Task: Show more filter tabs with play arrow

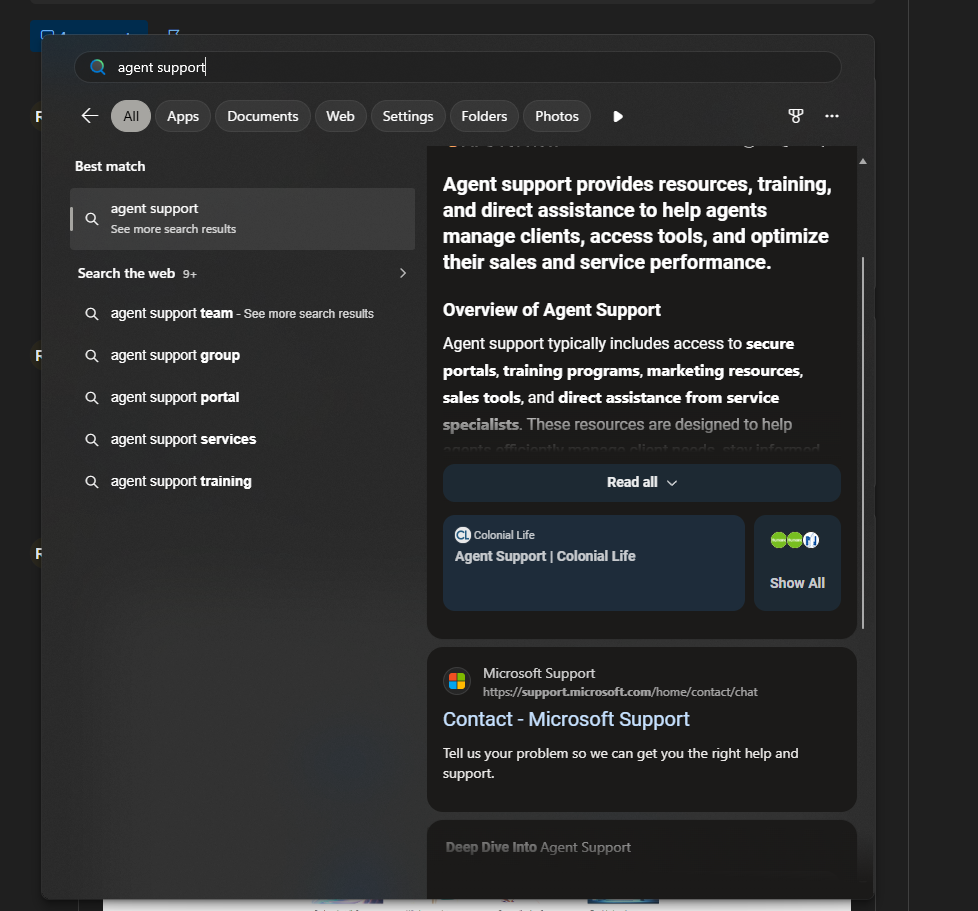Action: pyautogui.click(x=617, y=117)
